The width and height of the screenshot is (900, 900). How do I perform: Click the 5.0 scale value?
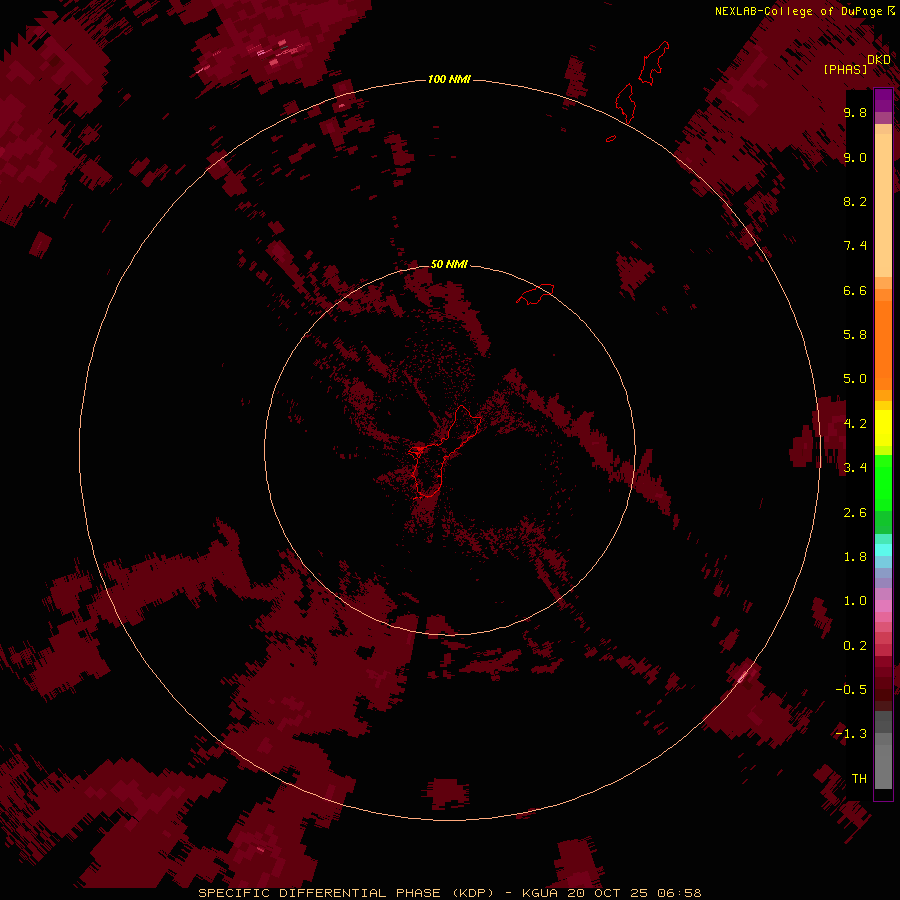pyautogui.click(x=855, y=379)
